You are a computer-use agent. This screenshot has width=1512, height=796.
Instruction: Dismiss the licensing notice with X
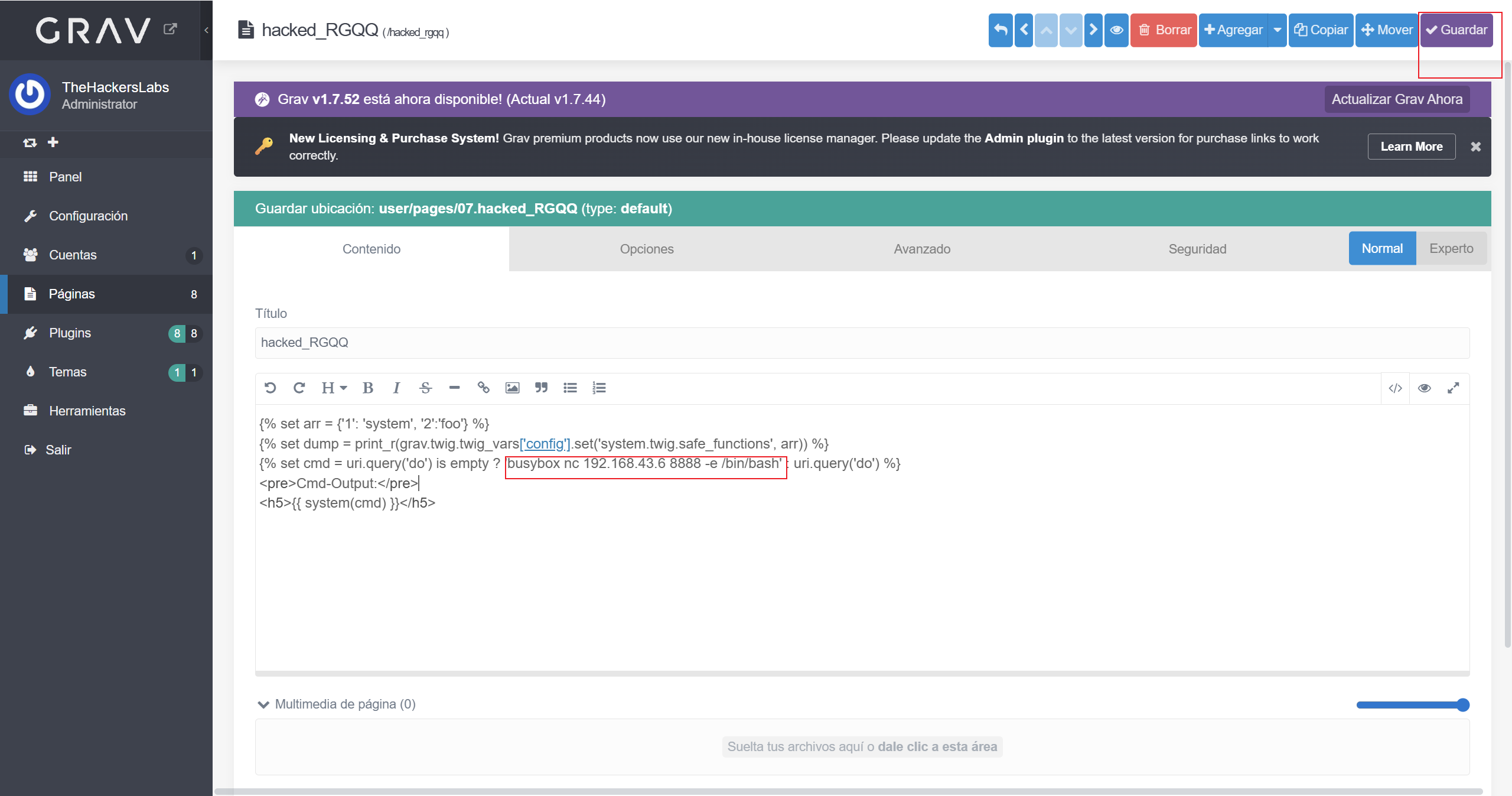(x=1475, y=147)
